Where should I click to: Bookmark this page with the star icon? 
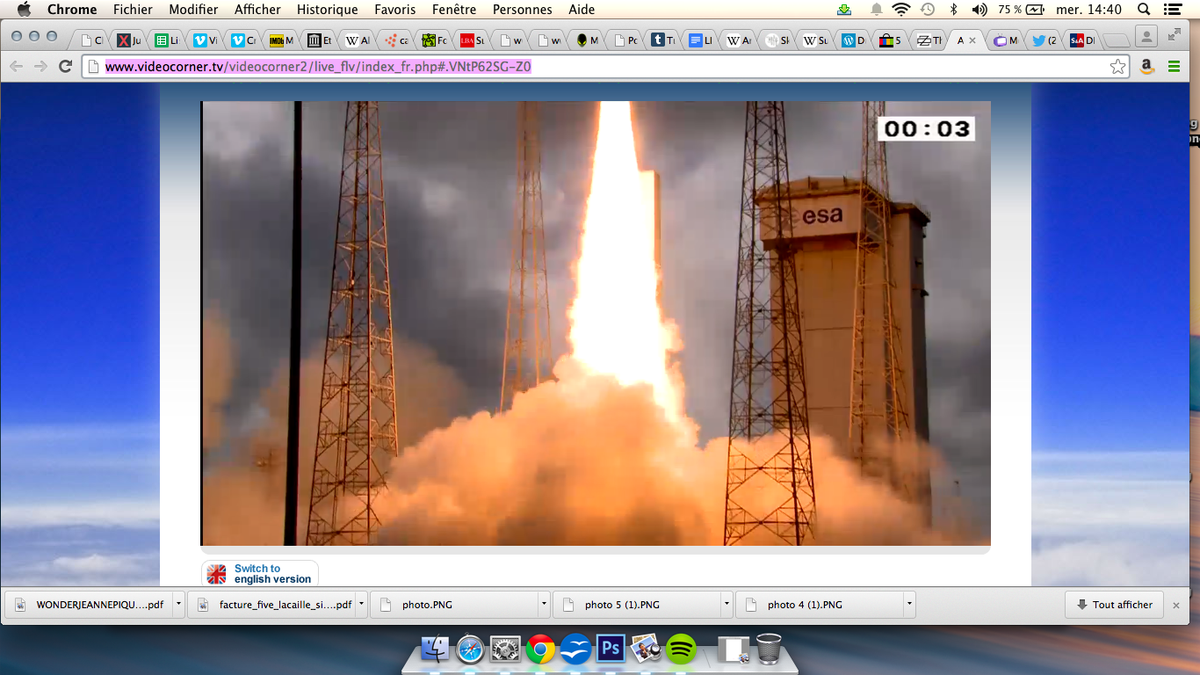pos(1118,67)
